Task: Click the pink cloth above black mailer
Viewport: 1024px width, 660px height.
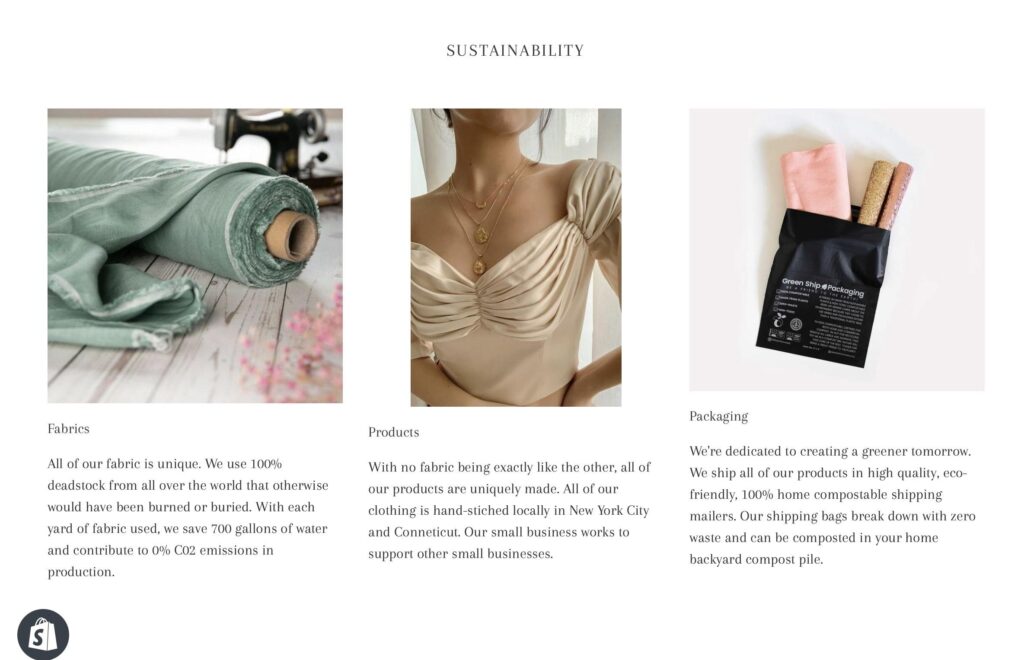Action: [x=815, y=179]
